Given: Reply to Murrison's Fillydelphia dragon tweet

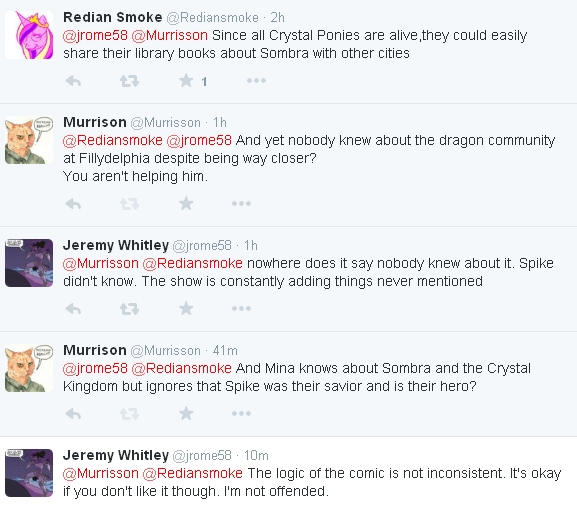Looking at the screenshot, I should [73, 203].
